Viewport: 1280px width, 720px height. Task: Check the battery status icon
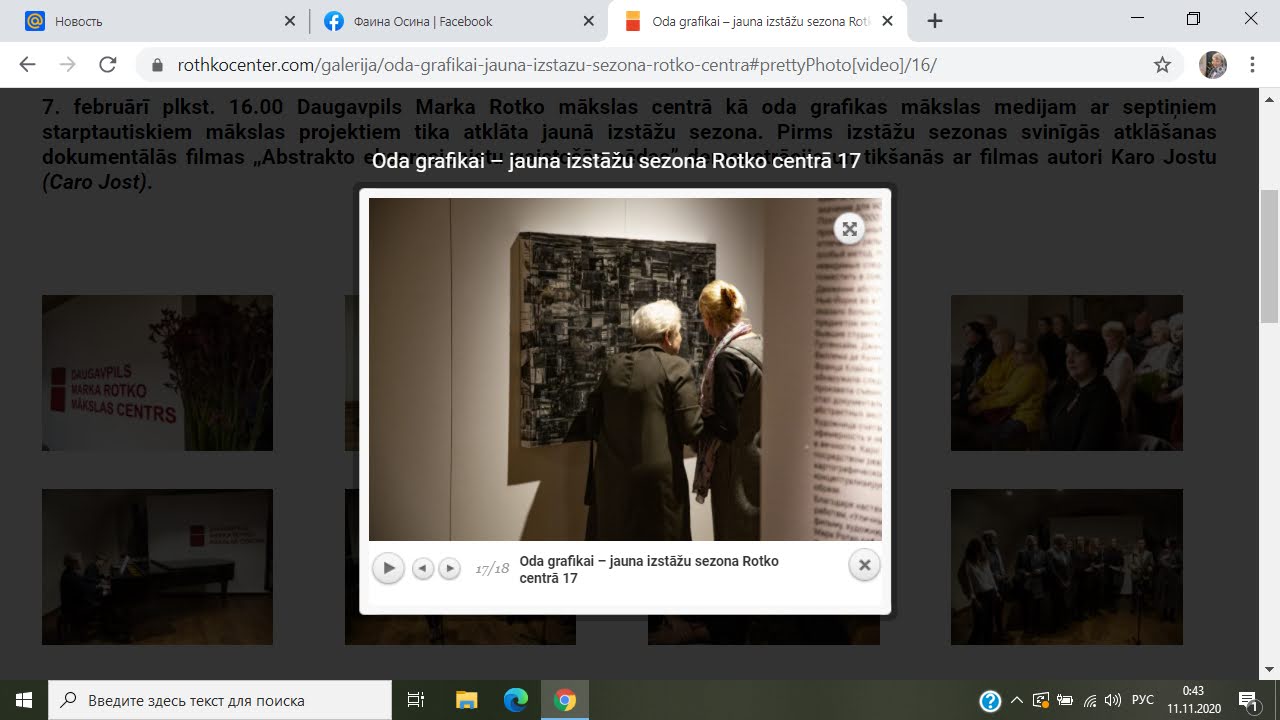click(x=1065, y=700)
